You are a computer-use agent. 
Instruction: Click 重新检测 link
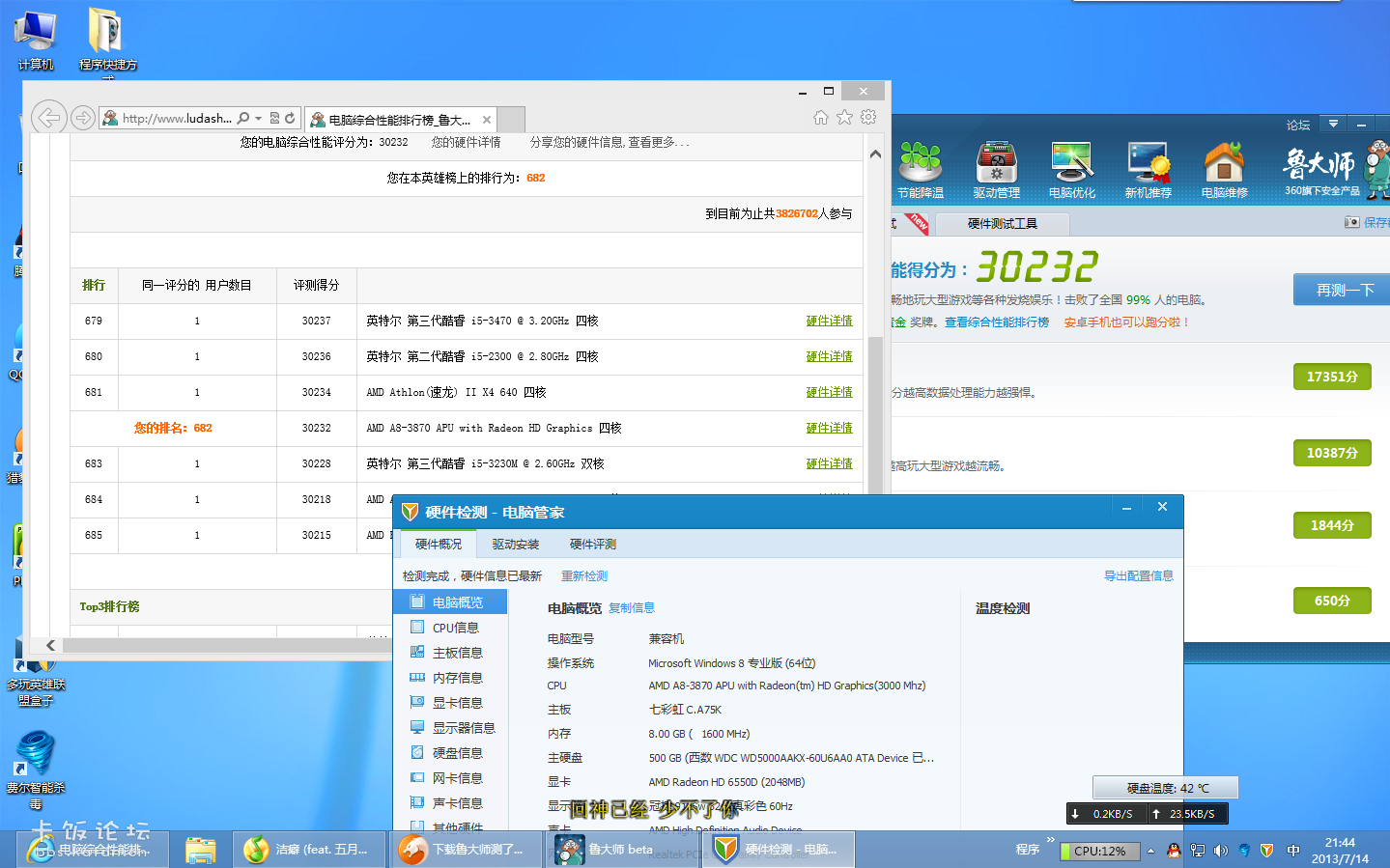(584, 576)
